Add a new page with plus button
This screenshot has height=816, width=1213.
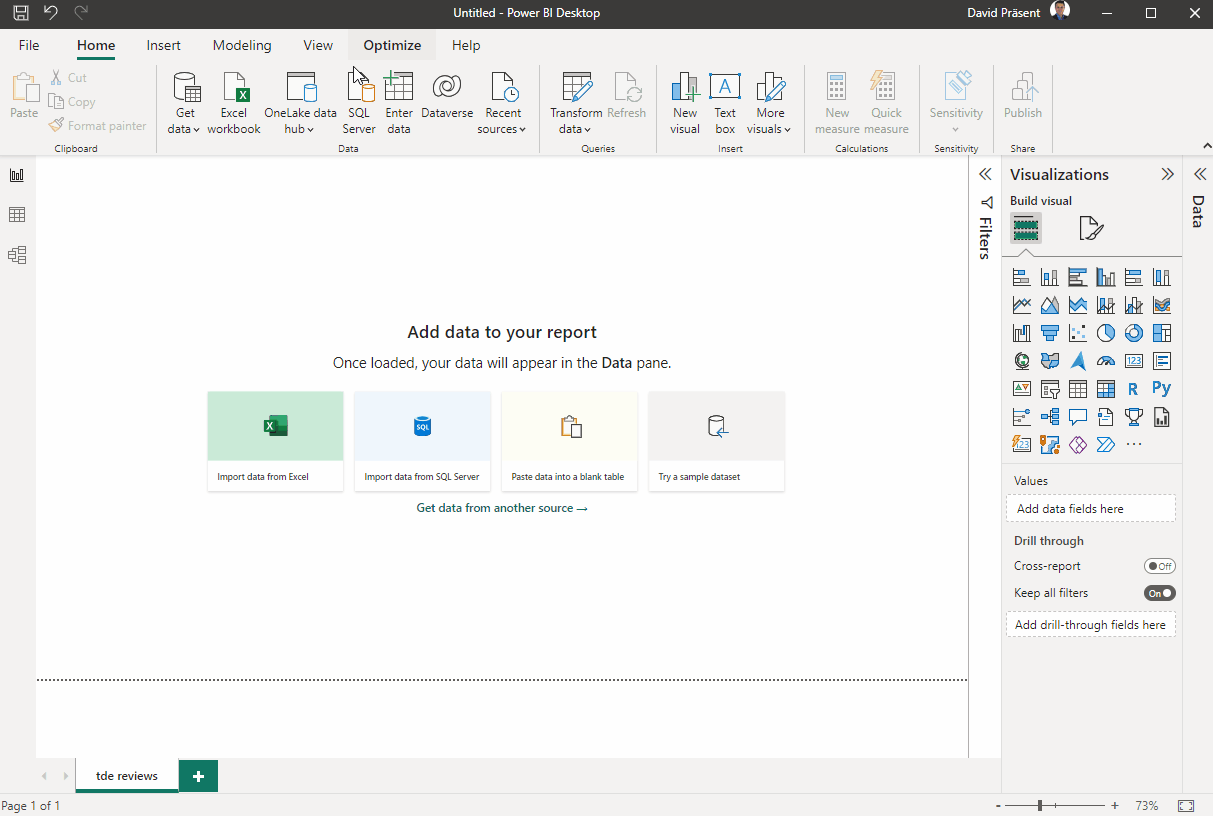click(x=198, y=776)
